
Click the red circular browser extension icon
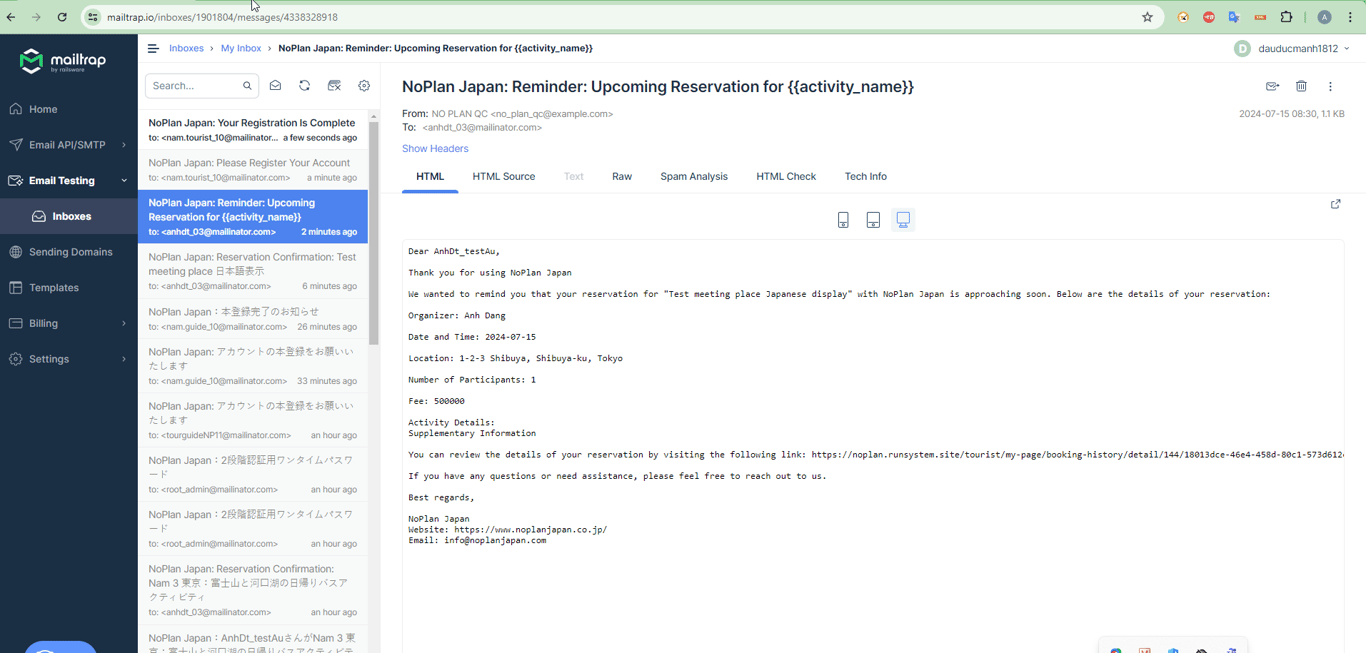(1209, 17)
